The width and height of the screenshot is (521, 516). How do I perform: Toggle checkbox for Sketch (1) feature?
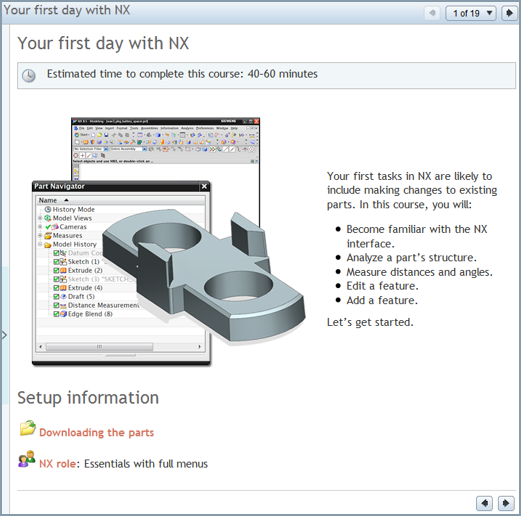coord(56,262)
